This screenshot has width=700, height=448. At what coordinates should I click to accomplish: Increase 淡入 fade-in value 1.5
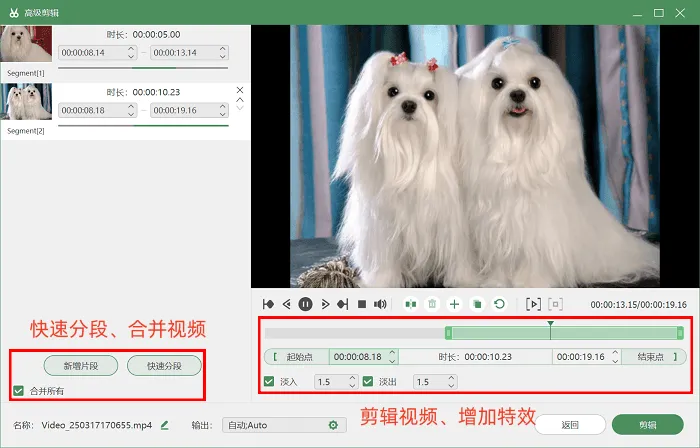(x=352, y=378)
